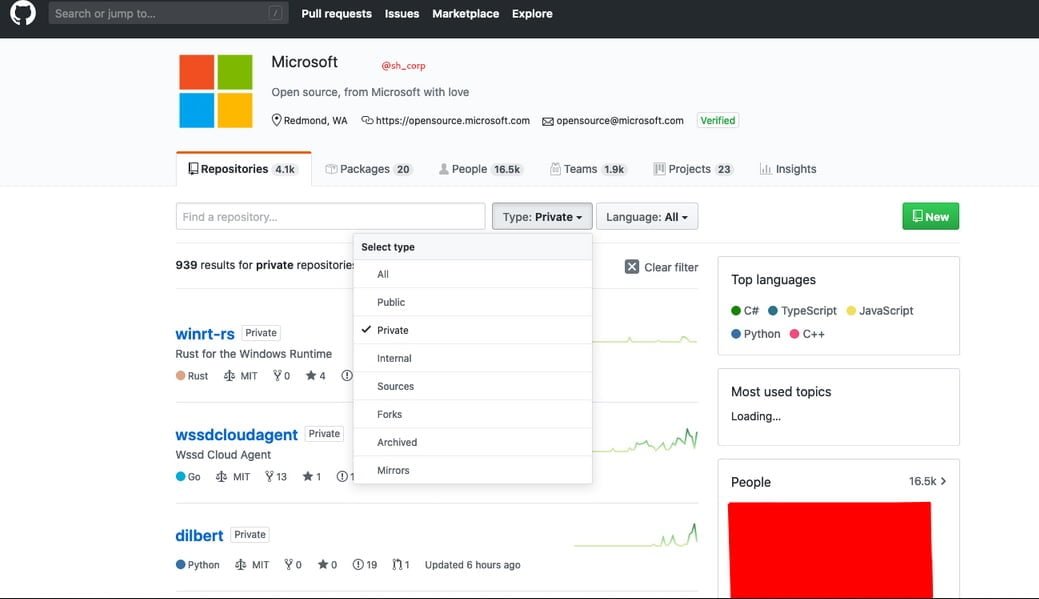Open https://opensource.microsoft.com link
Image resolution: width=1039 pixels, height=599 pixels.
[453, 121]
